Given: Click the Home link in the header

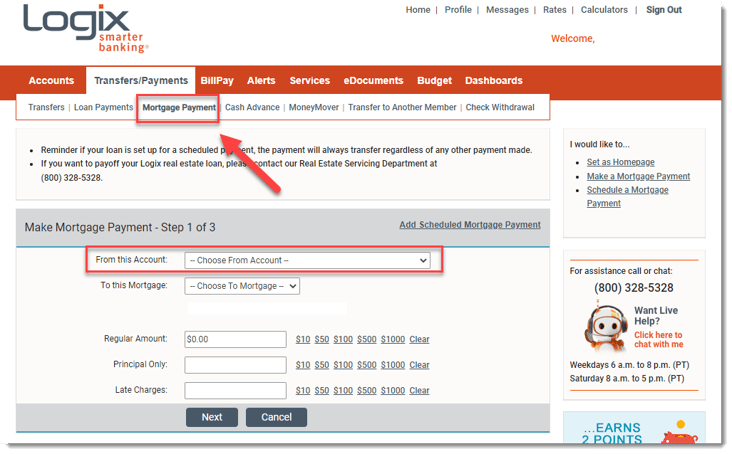Looking at the screenshot, I should (418, 10).
